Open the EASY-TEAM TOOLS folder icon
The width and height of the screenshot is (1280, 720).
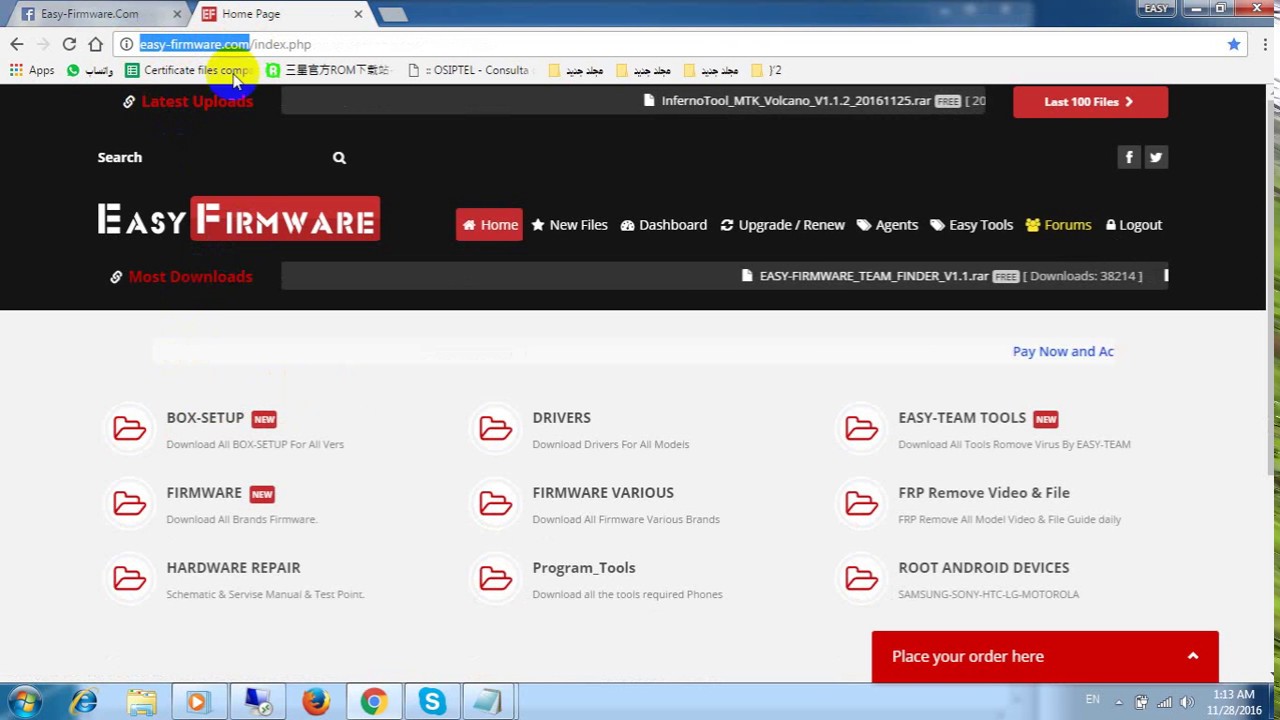tap(861, 429)
